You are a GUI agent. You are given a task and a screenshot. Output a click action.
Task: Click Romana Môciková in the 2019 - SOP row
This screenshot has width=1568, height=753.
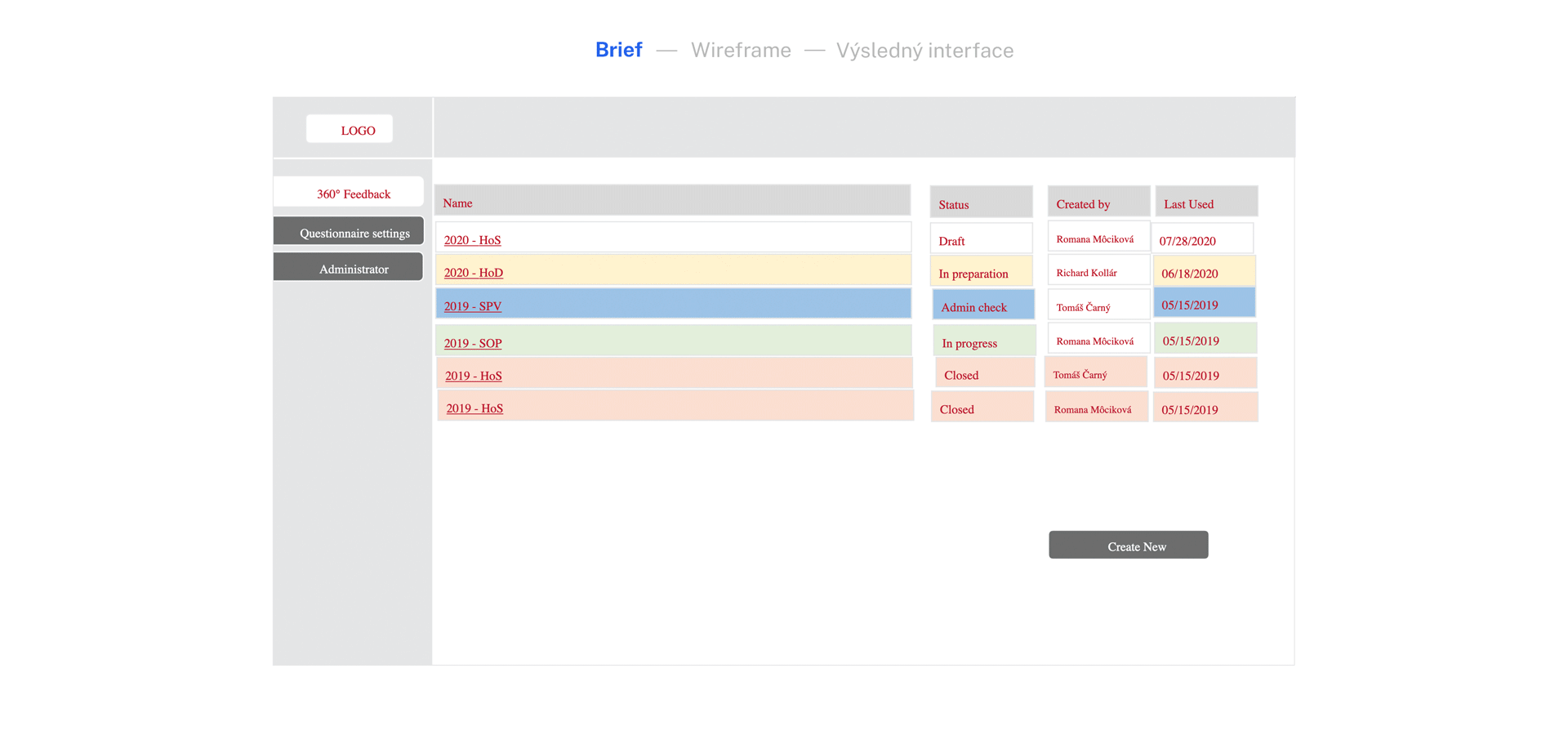pos(1098,338)
